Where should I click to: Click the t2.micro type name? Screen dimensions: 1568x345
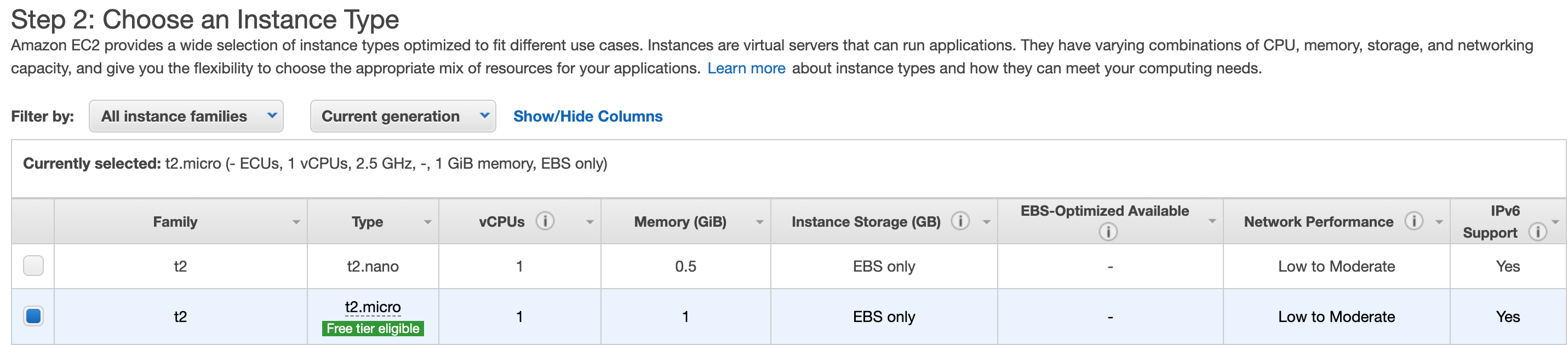click(x=373, y=307)
